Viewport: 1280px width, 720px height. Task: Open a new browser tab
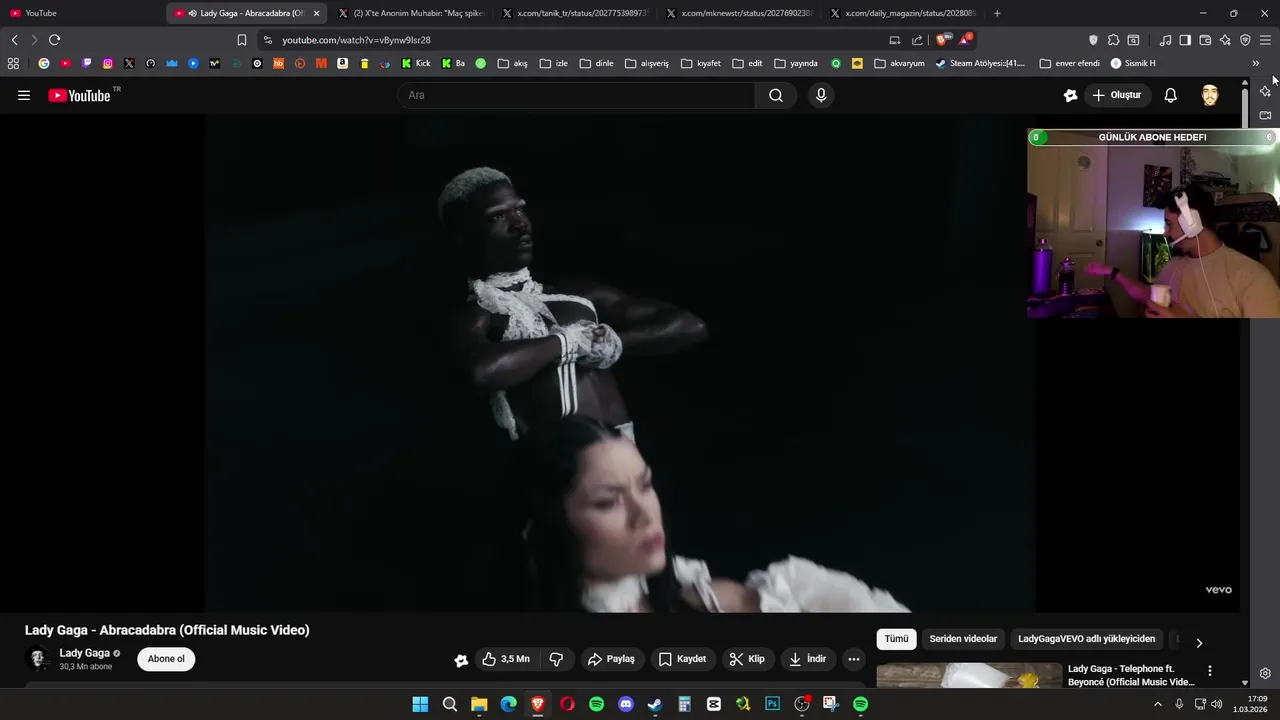(x=997, y=13)
